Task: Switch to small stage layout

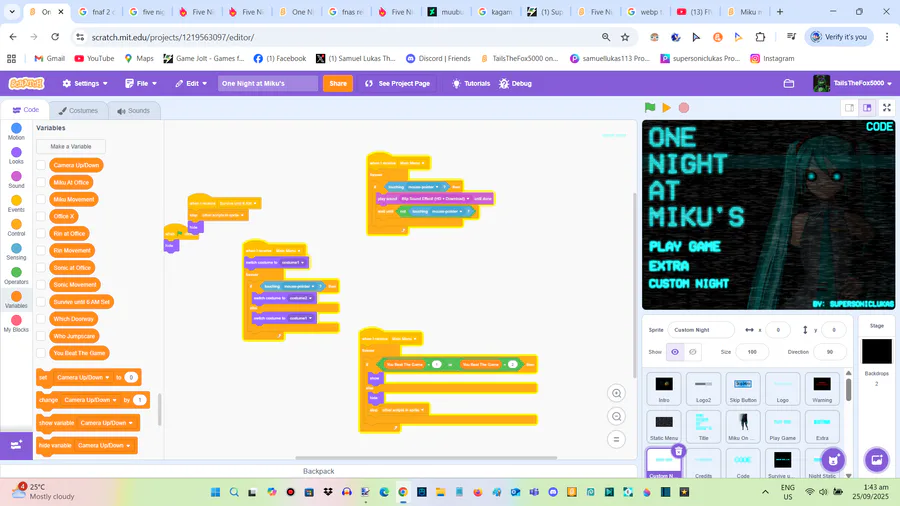Action: click(x=849, y=108)
